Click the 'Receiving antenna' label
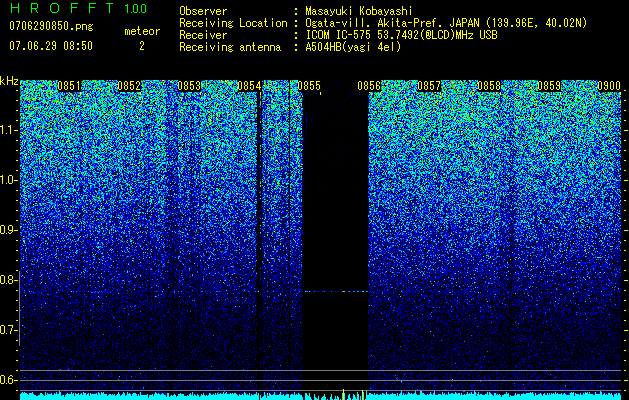The height and width of the screenshot is (400, 629). coord(230,47)
